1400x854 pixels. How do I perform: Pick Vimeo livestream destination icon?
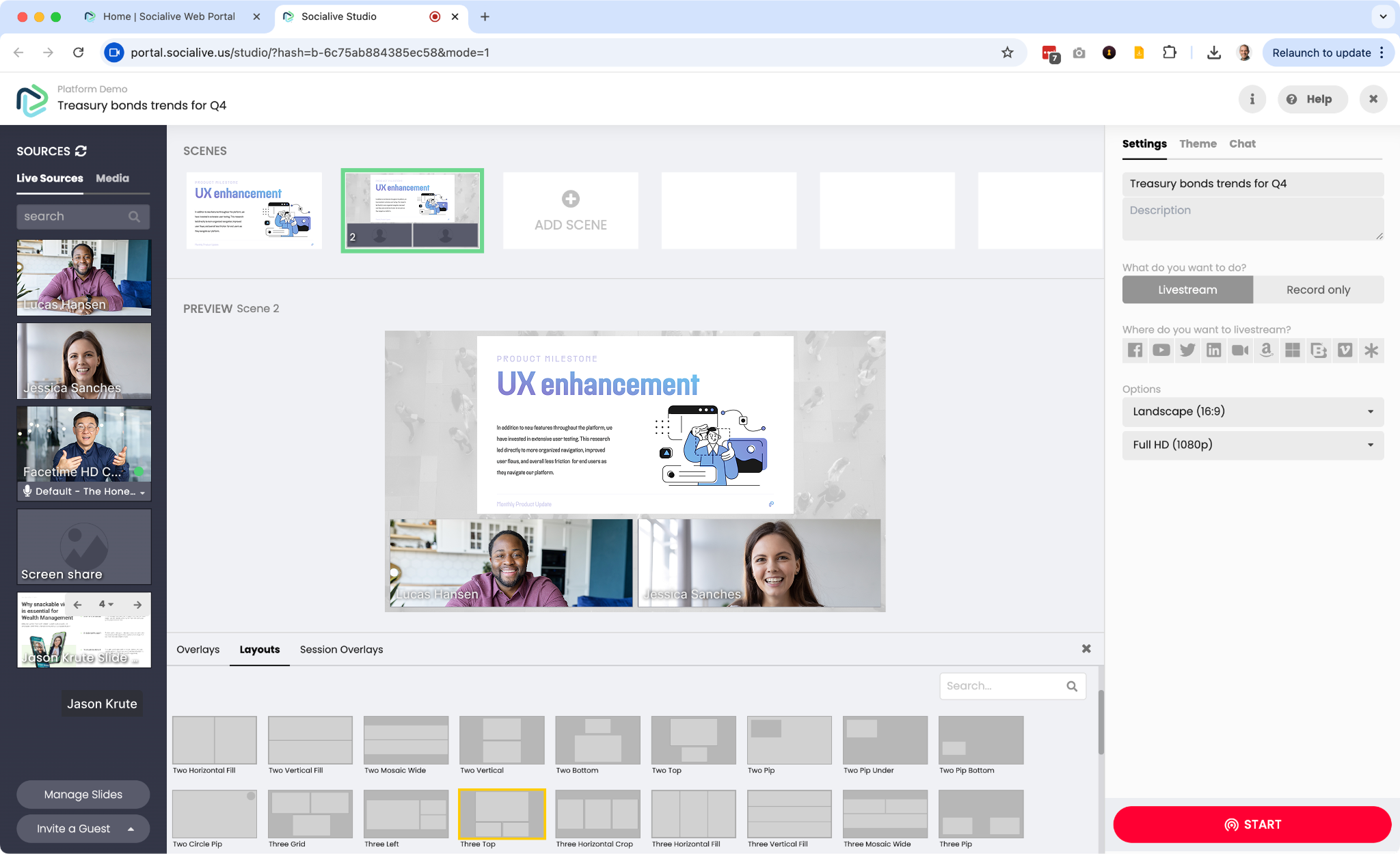click(1345, 350)
